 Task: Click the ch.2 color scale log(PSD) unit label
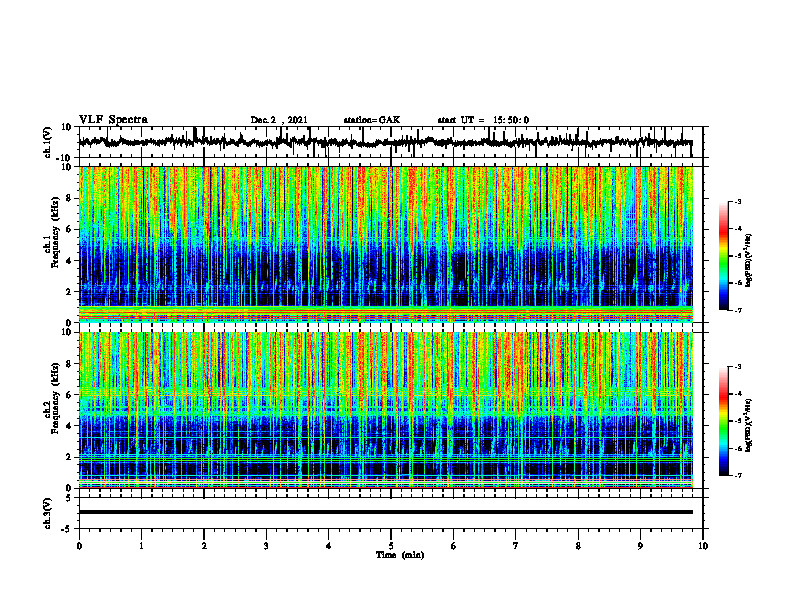(x=749, y=426)
